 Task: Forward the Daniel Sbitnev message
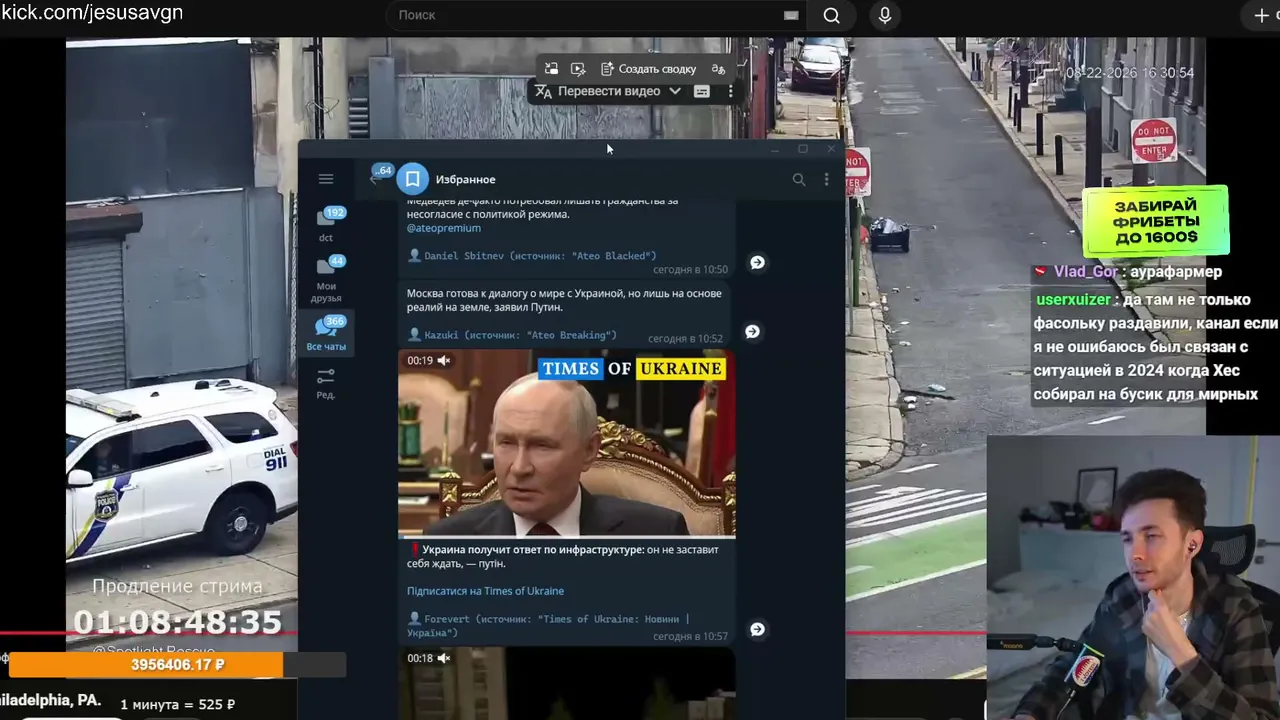(757, 262)
